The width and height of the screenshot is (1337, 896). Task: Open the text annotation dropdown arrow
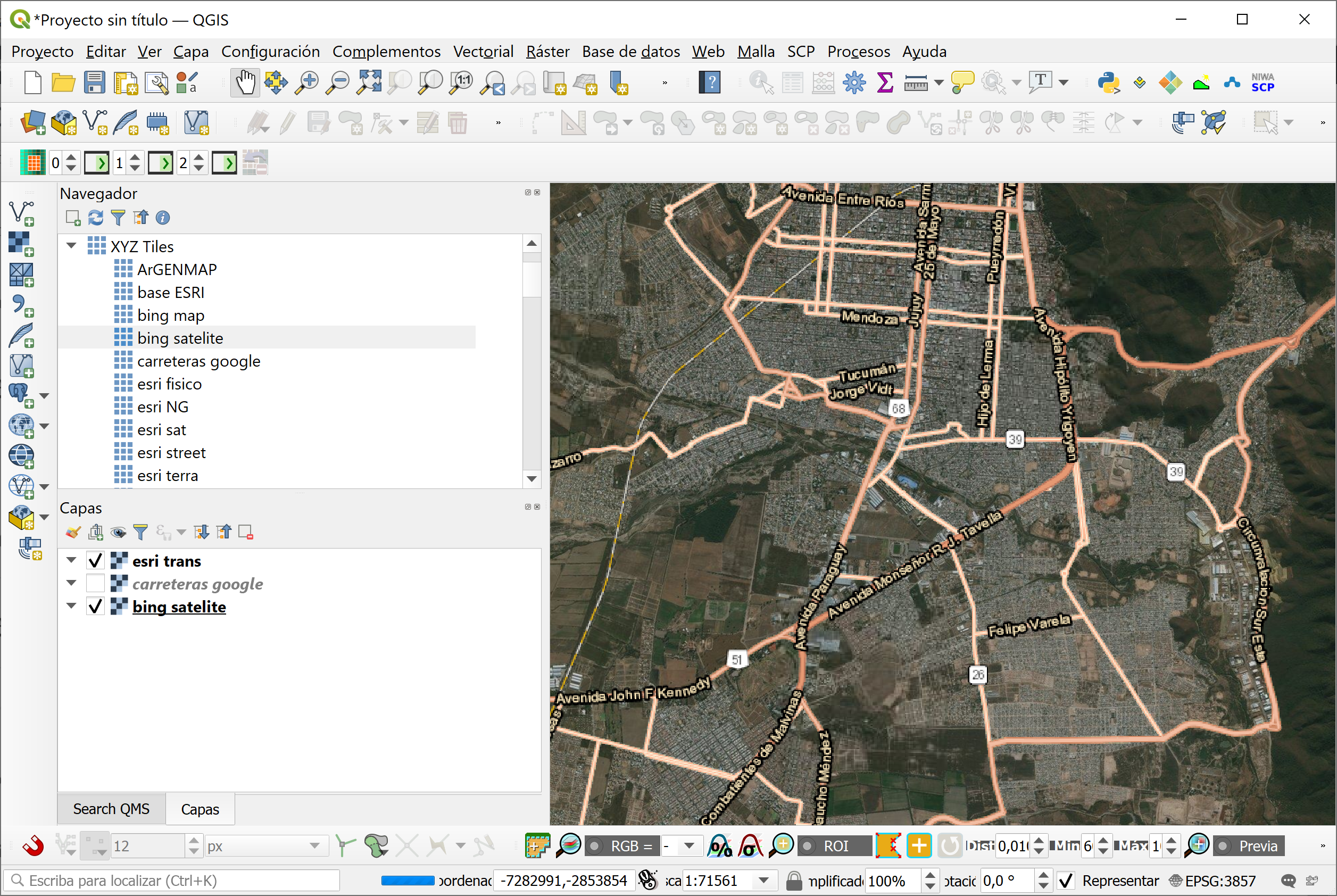(1064, 83)
